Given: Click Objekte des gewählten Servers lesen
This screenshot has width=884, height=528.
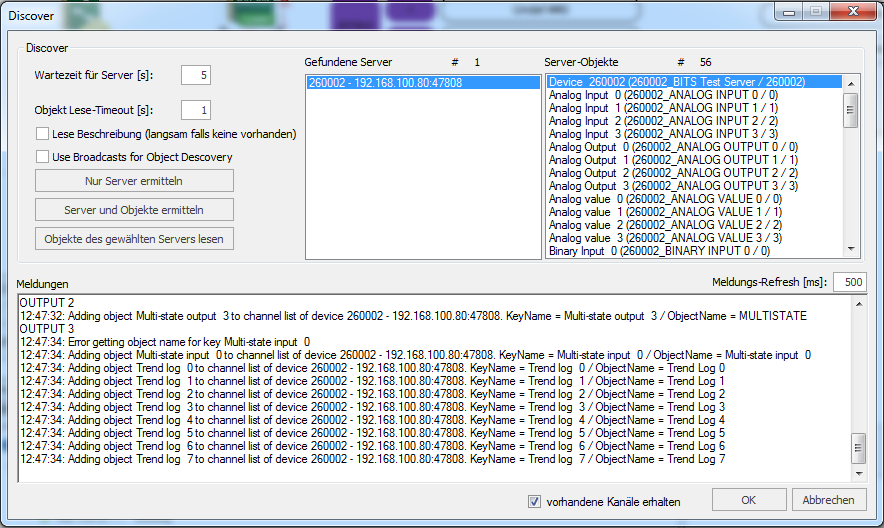Looking at the screenshot, I should click(134, 239).
